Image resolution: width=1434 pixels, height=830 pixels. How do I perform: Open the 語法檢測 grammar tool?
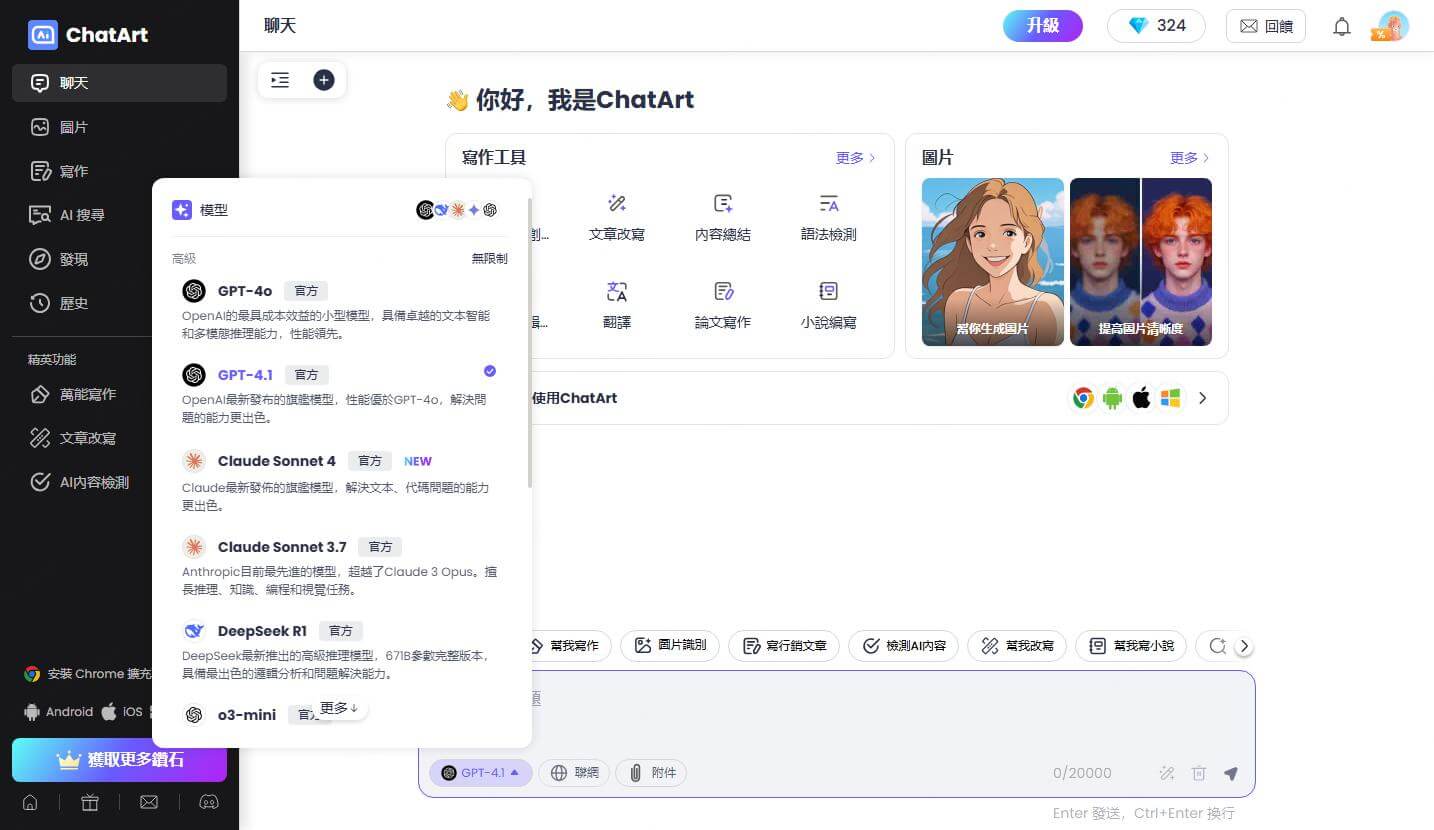click(829, 217)
